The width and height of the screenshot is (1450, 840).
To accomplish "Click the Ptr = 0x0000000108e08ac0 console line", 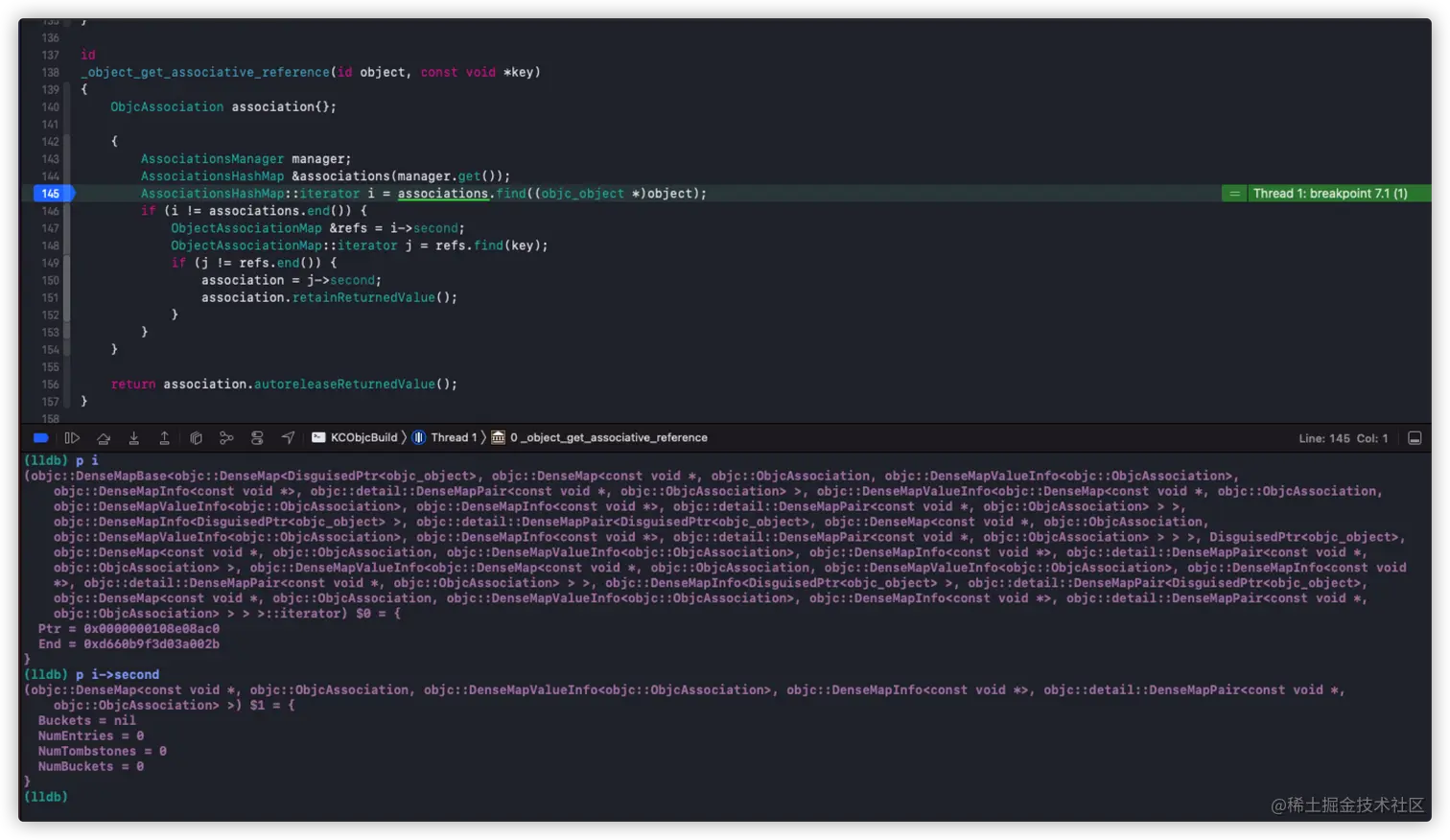I will coord(129,629).
